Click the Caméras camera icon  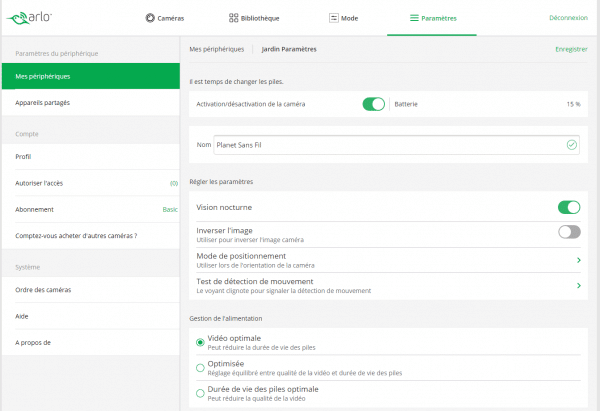point(150,18)
